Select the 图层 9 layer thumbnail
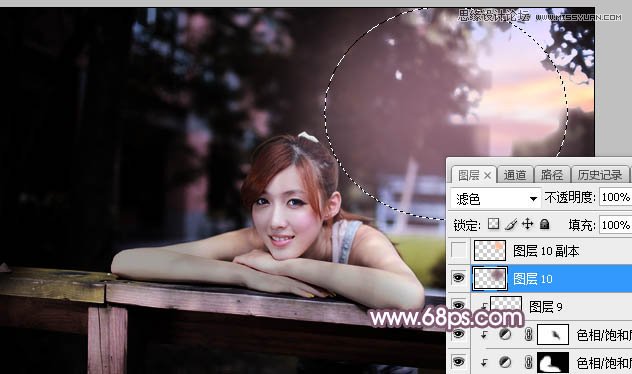 click(x=506, y=303)
